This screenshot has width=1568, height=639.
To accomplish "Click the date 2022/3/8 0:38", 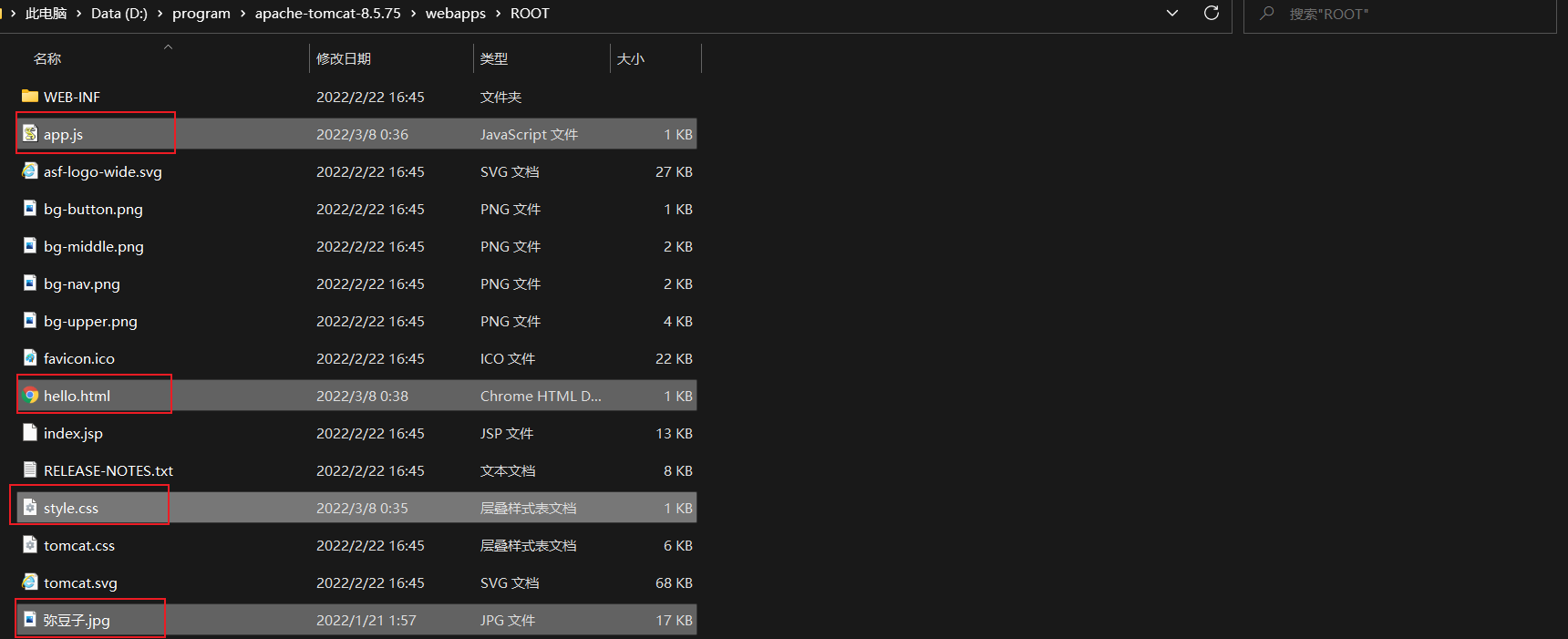I will 362,396.
